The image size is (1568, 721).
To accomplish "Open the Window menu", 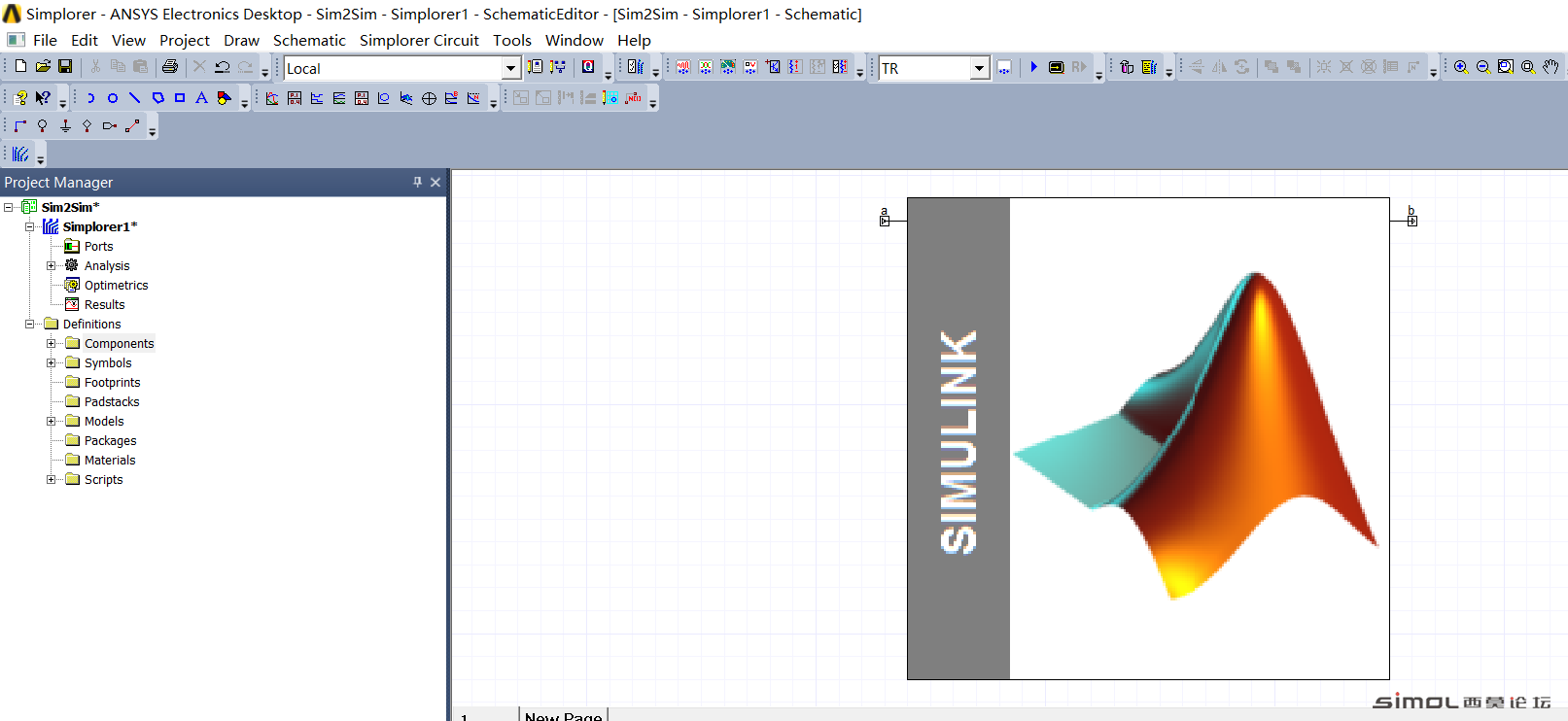I will [x=575, y=40].
